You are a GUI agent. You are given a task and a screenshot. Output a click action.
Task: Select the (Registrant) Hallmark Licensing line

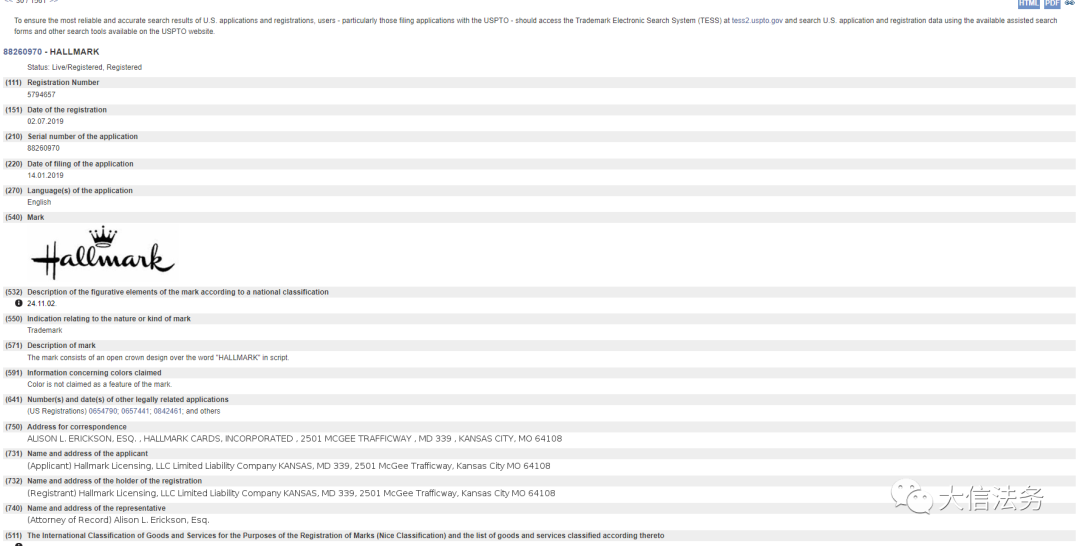point(291,493)
